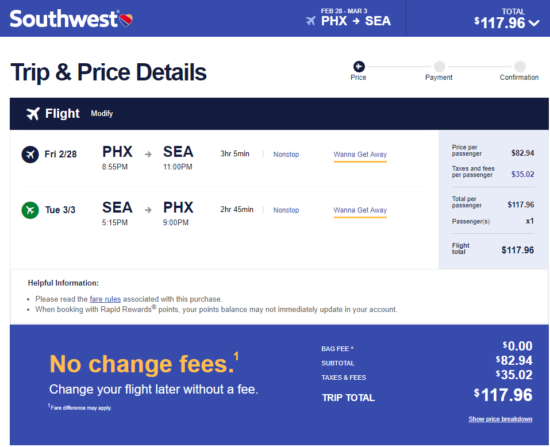Click Nonstop link for the Tue 3/3 flight
The height and width of the screenshot is (447, 550).
point(286,210)
